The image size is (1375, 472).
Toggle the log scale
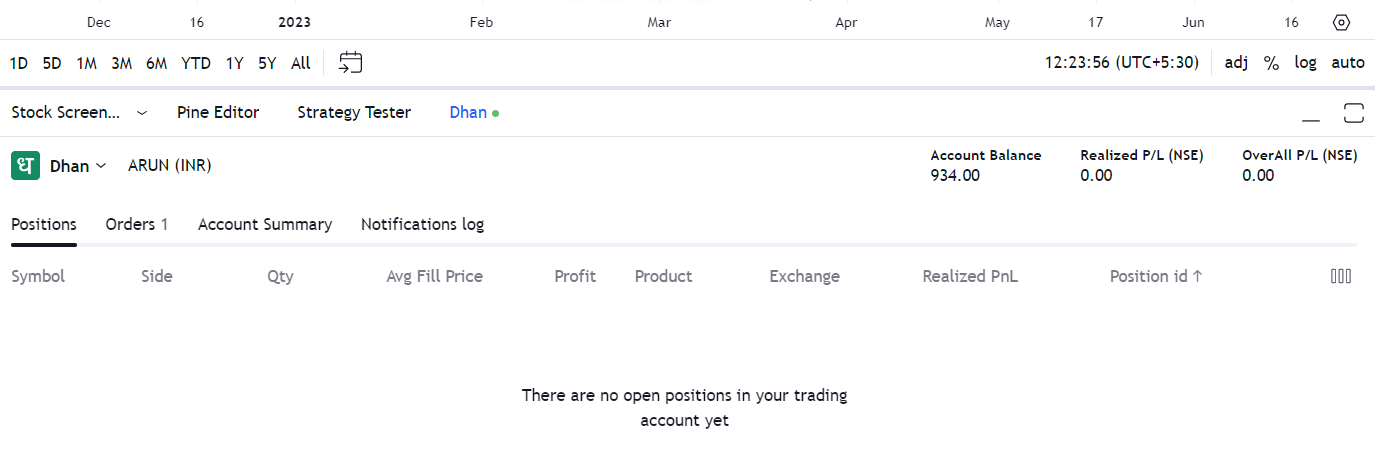coord(1305,63)
